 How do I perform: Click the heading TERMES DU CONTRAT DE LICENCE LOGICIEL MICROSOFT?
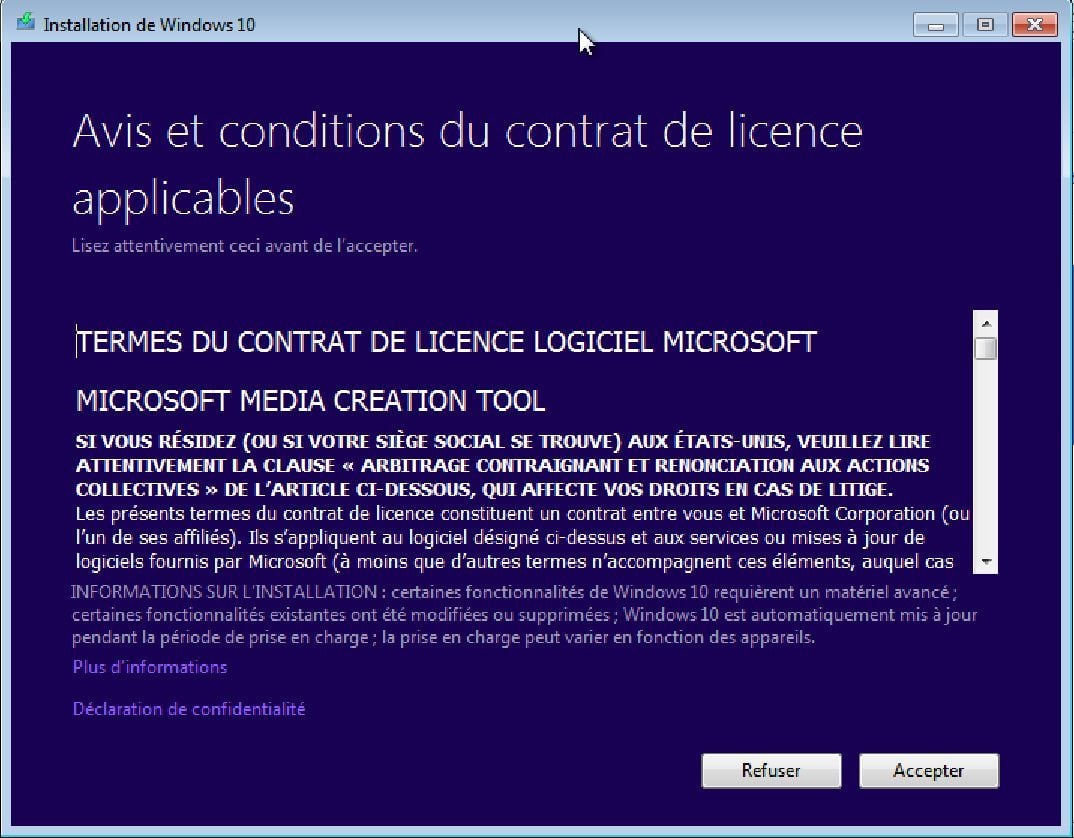point(447,342)
